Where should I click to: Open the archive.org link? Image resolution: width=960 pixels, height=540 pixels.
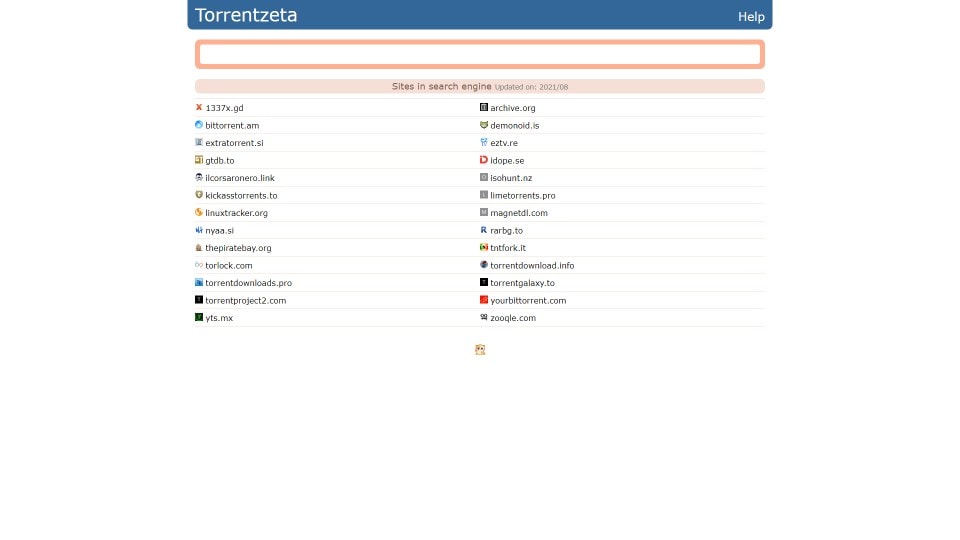[x=512, y=108]
